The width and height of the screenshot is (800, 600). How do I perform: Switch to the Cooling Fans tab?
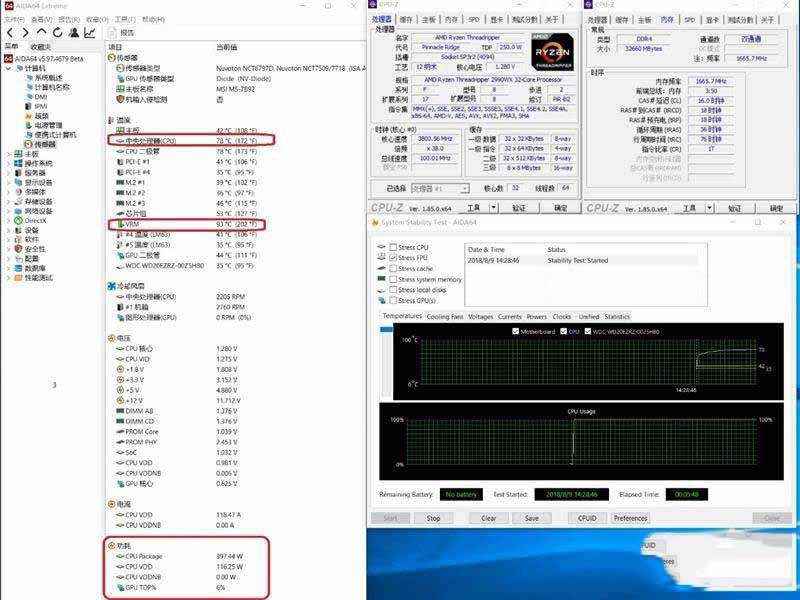446,317
